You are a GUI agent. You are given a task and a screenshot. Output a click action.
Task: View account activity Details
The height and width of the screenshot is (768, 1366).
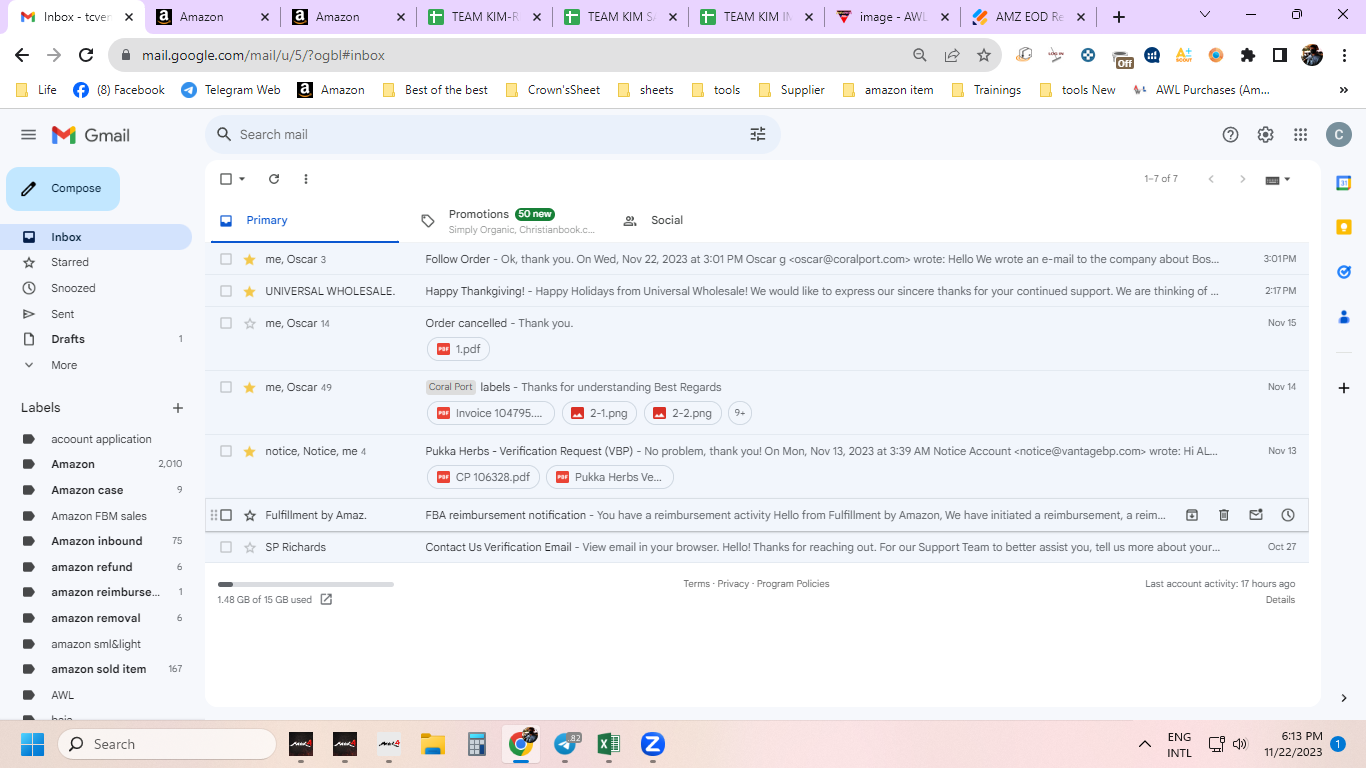click(1280, 600)
